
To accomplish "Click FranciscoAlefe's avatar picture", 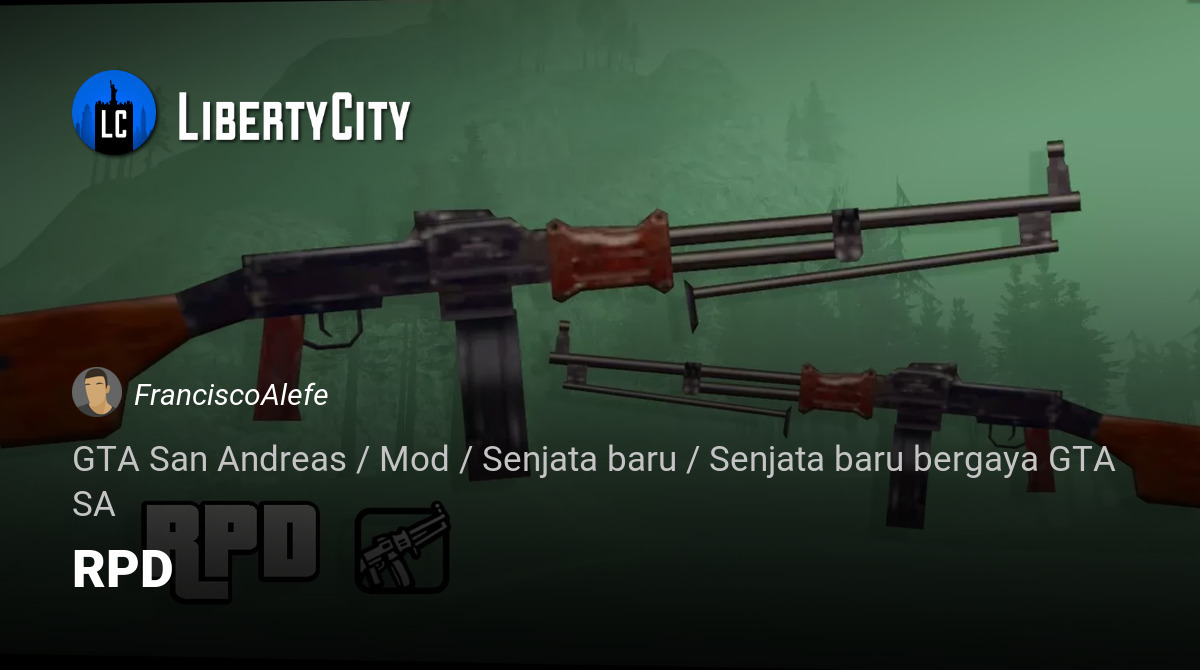I will pyautogui.click(x=97, y=392).
